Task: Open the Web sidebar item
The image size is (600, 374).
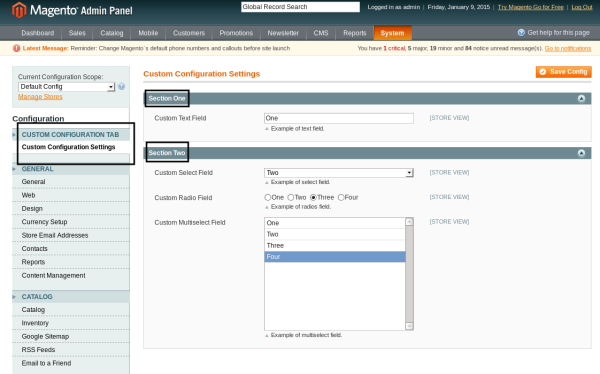Action: [x=28, y=195]
